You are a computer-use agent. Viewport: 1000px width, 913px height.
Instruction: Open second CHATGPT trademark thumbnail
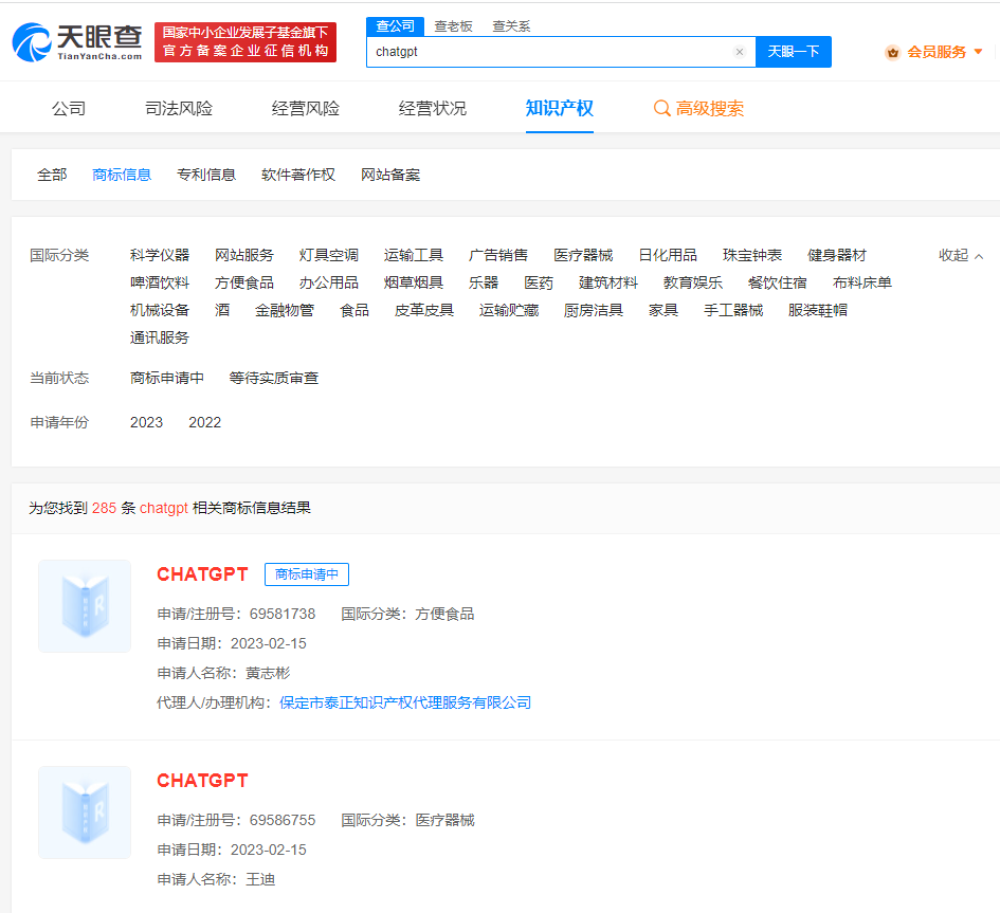point(85,812)
